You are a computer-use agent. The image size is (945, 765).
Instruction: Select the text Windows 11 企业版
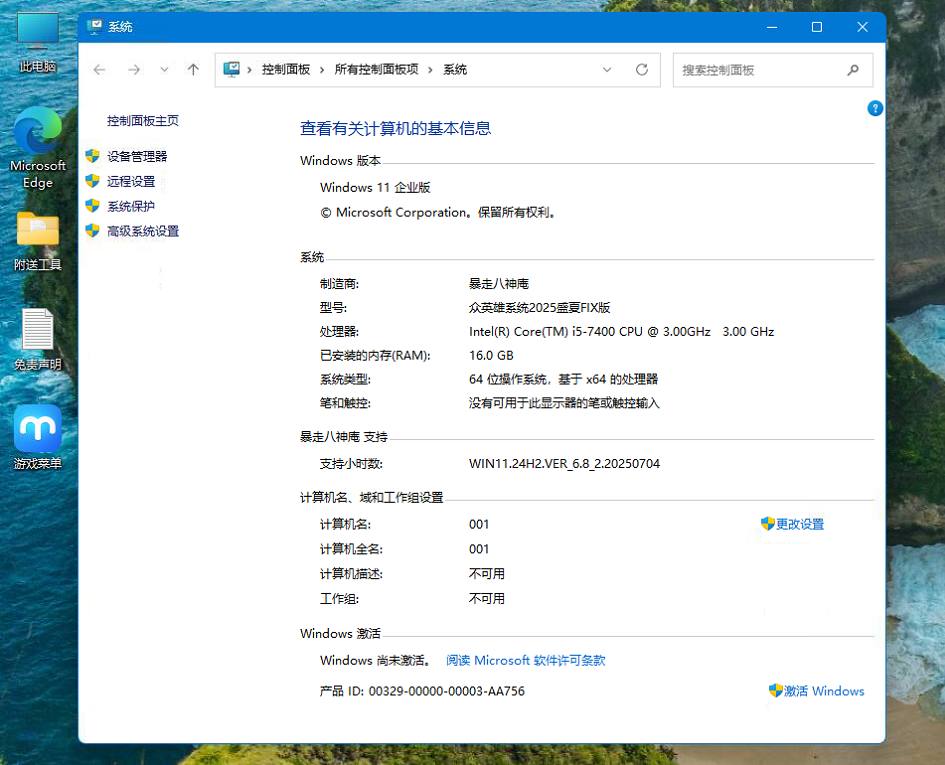[375, 187]
